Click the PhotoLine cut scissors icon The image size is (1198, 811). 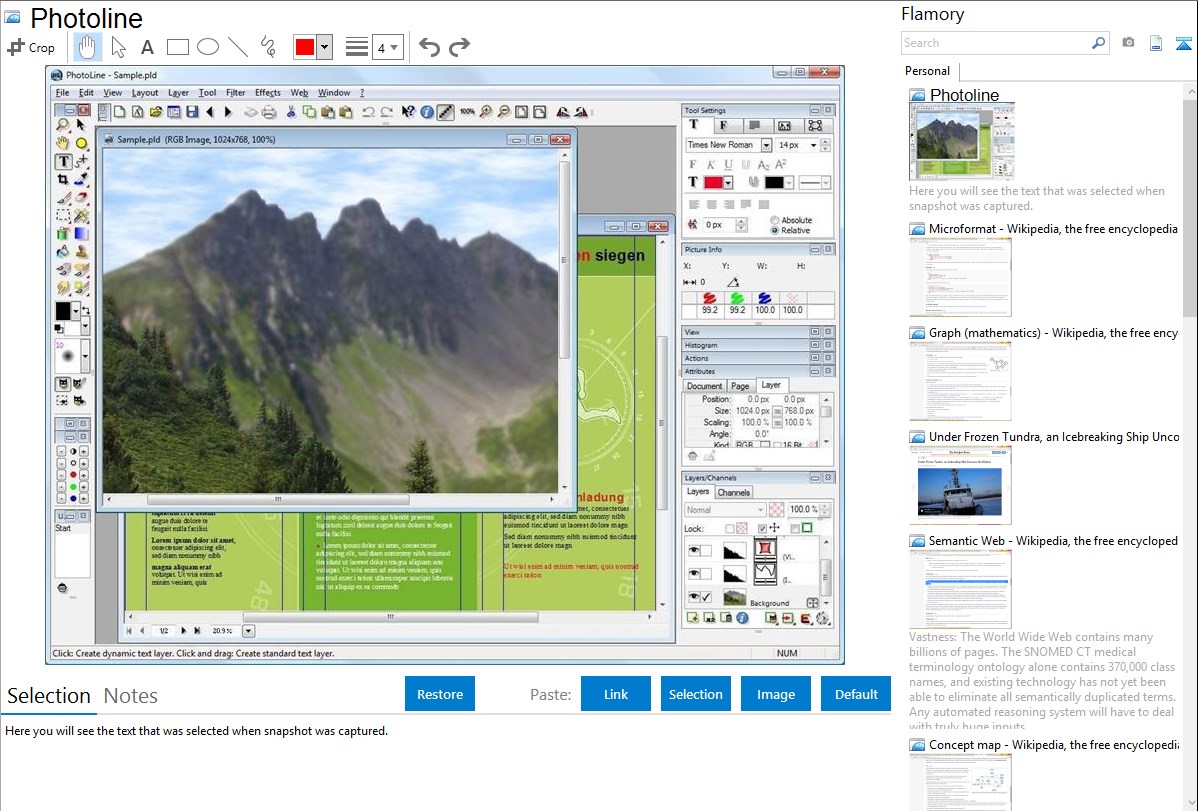click(x=291, y=112)
